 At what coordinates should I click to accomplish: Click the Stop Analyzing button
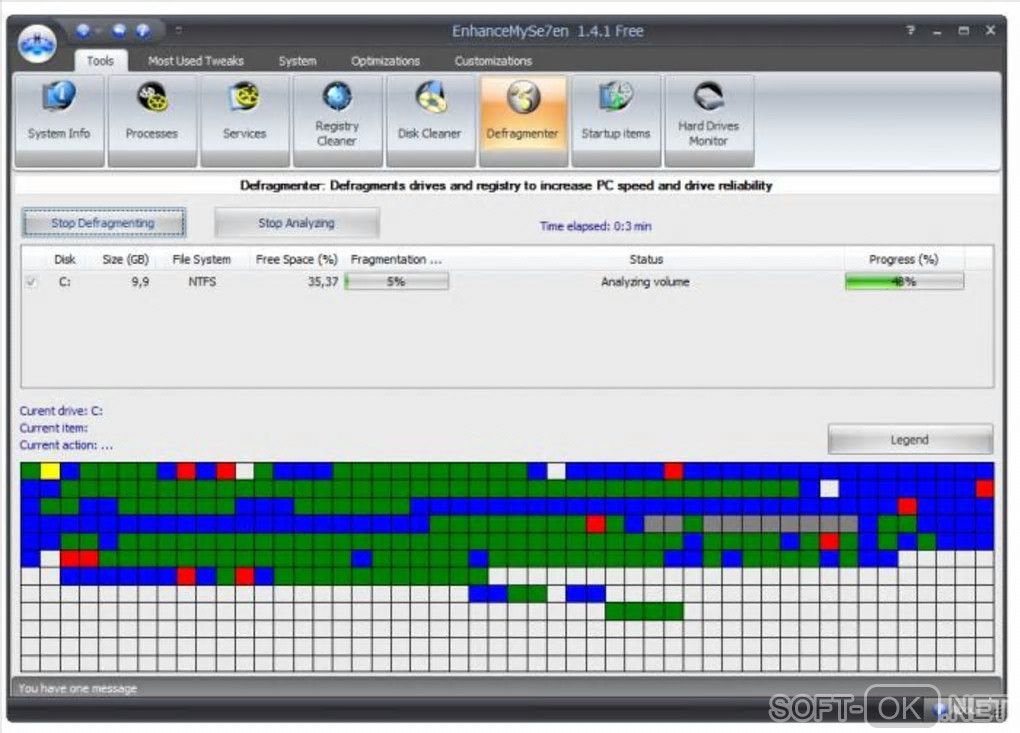[297, 223]
